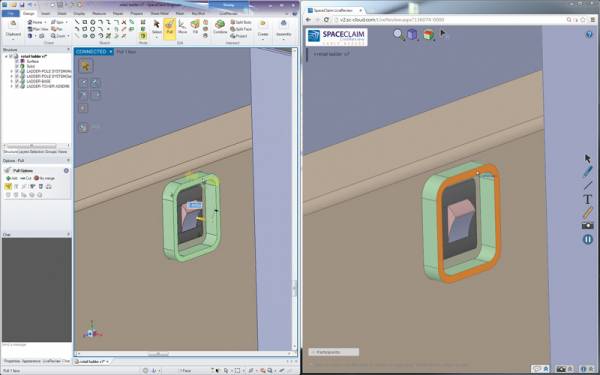Open the File menu
The image size is (600, 375).
tap(10, 13)
